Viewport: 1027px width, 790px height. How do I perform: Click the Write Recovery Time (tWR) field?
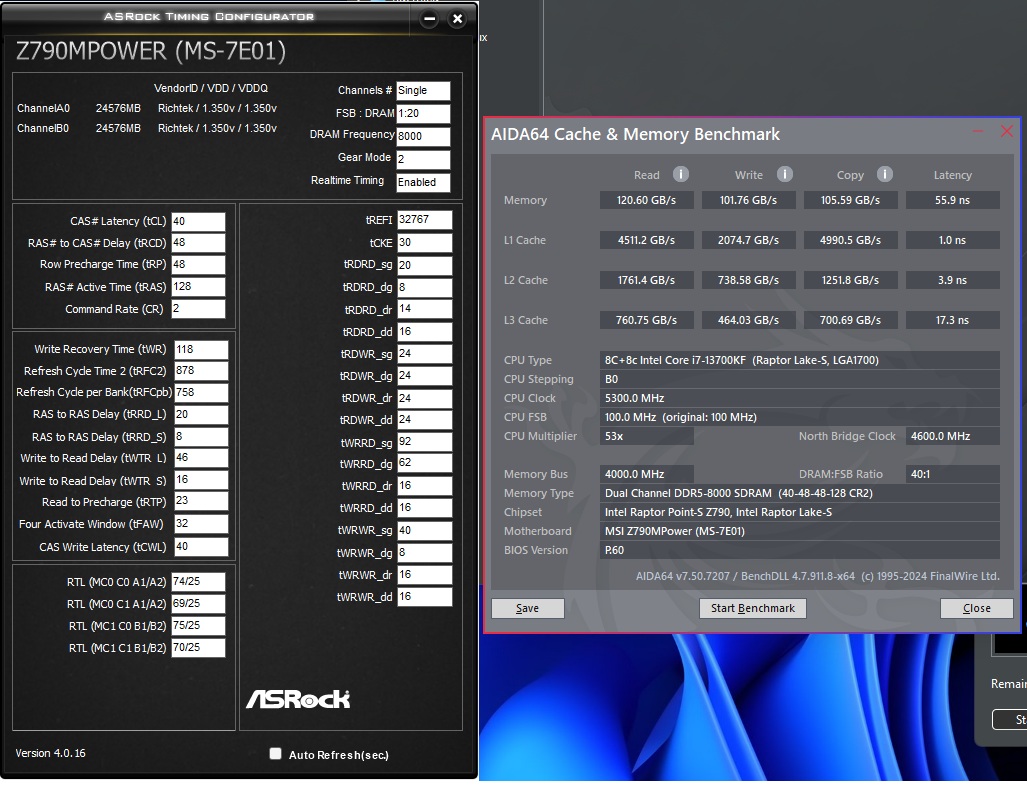coord(201,349)
